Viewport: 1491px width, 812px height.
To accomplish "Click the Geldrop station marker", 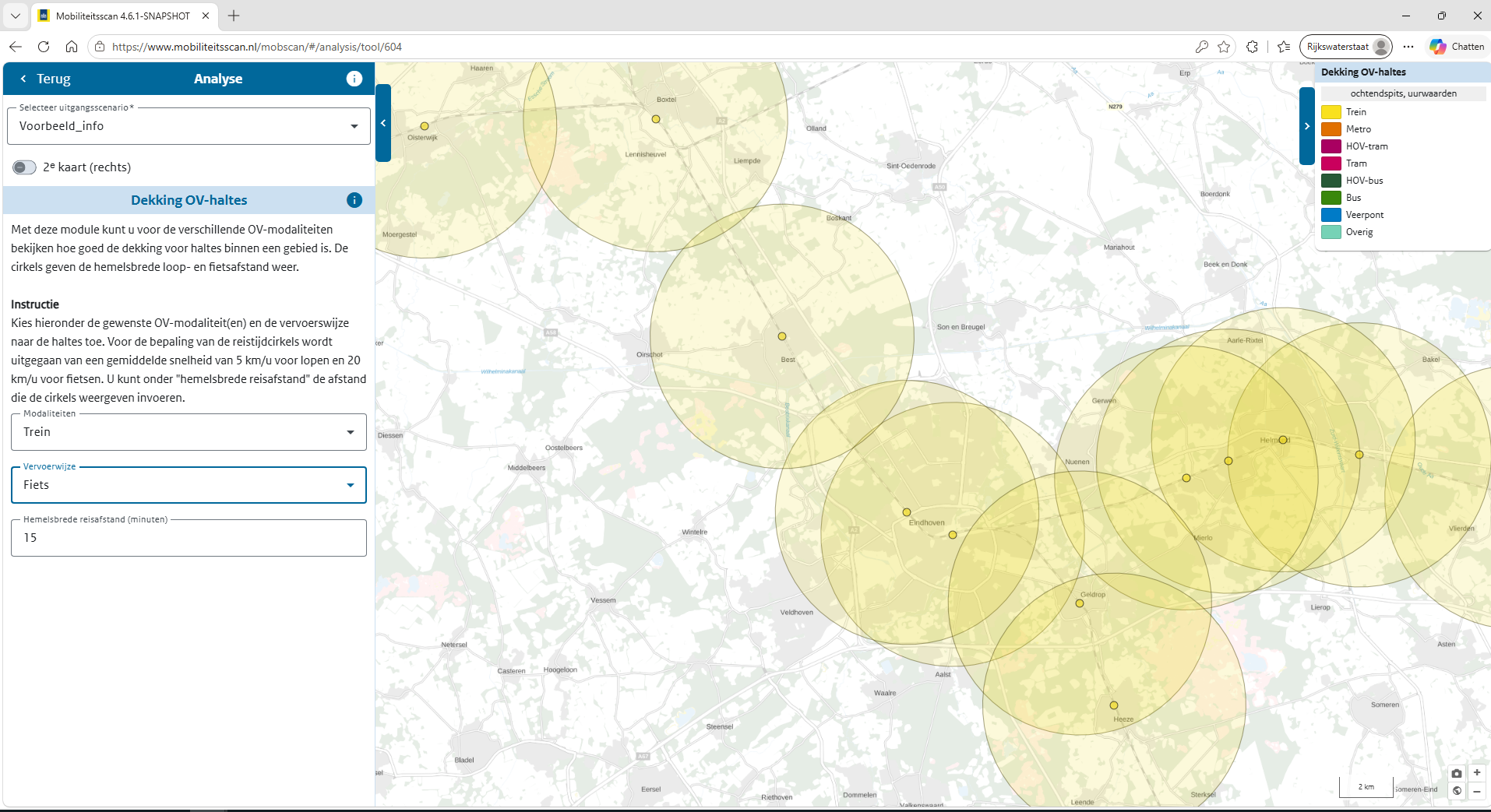I will [x=1080, y=603].
